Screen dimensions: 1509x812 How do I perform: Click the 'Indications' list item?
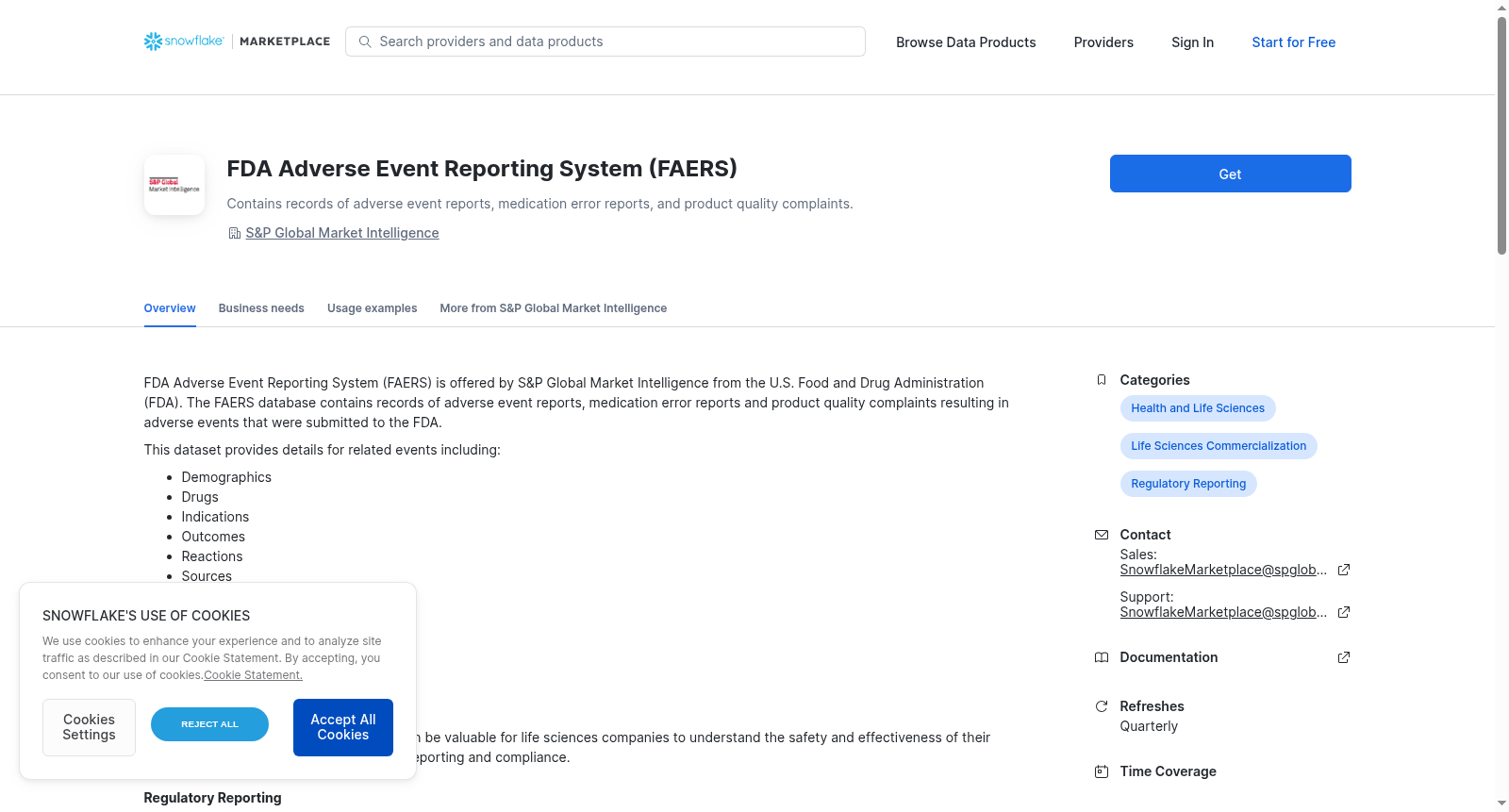pos(215,517)
